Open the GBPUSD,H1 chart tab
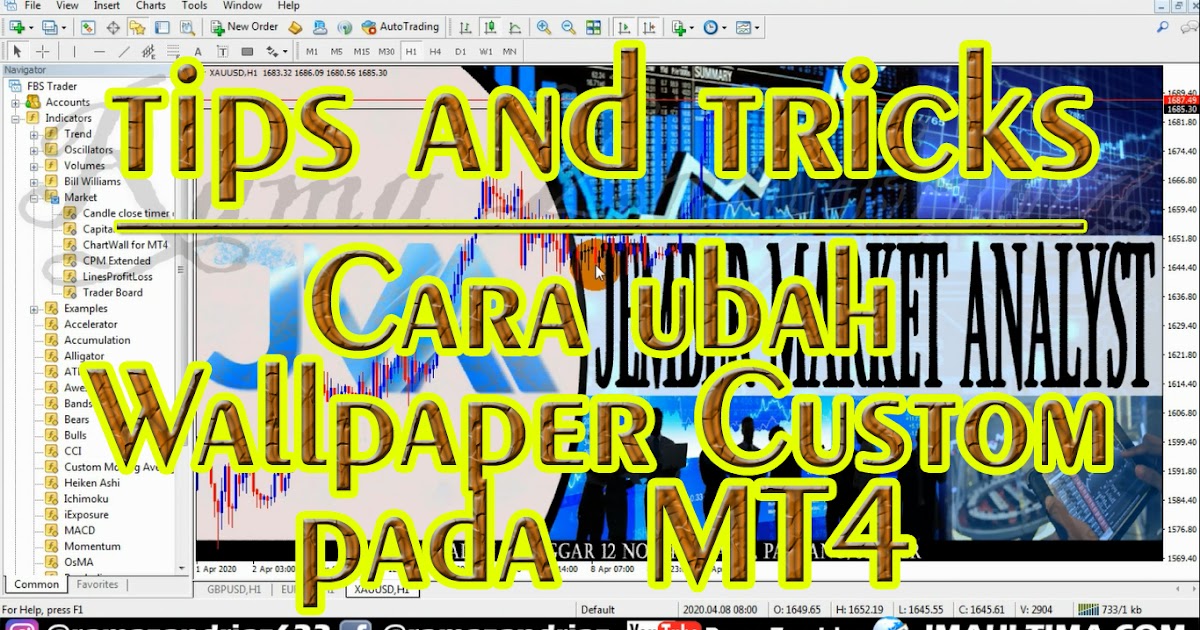 click(x=236, y=591)
